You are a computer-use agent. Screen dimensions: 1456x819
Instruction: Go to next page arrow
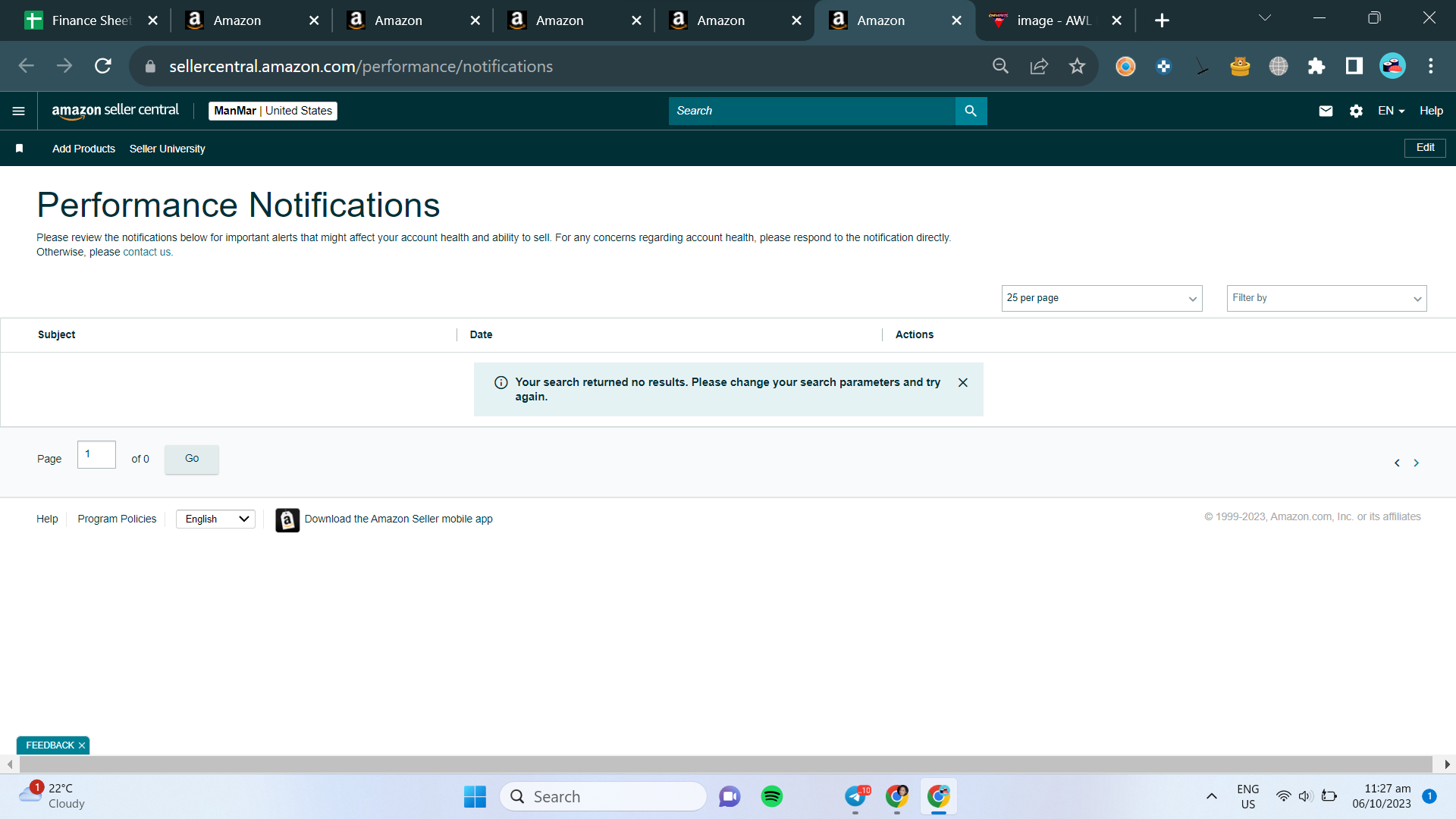1416,463
